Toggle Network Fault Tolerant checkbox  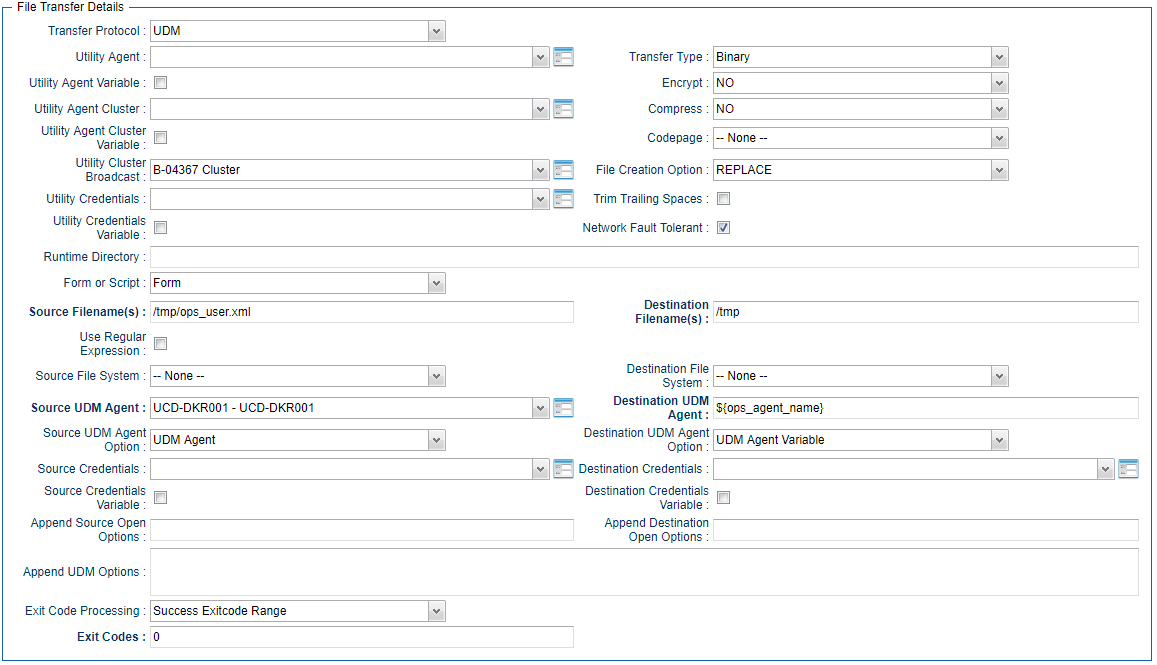[723, 228]
